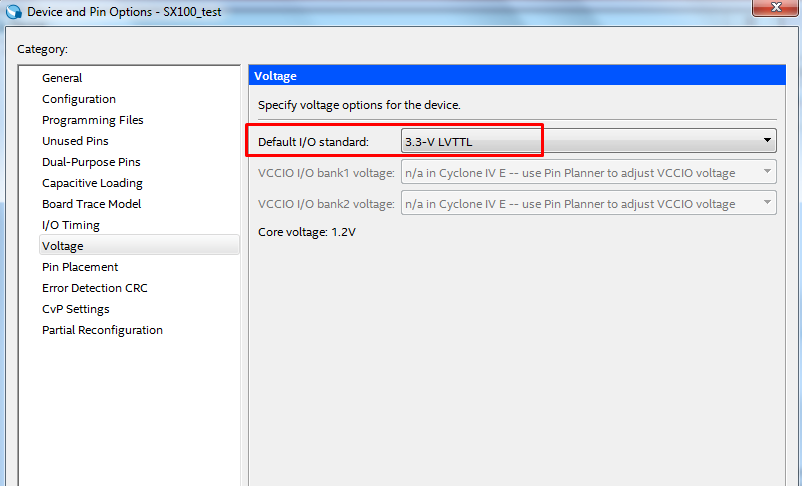Click the 'Default I/O standard:' label
The height and width of the screenshot is (486, 802).
pos(313,142)
